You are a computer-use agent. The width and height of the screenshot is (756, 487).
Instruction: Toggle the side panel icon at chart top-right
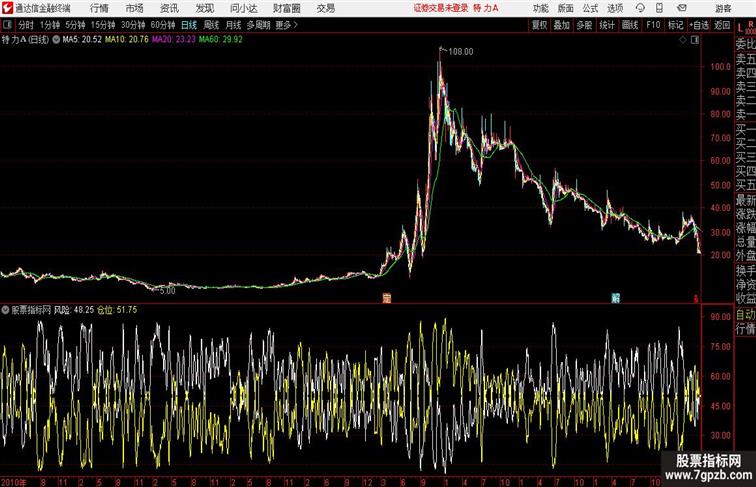(695, 40)
